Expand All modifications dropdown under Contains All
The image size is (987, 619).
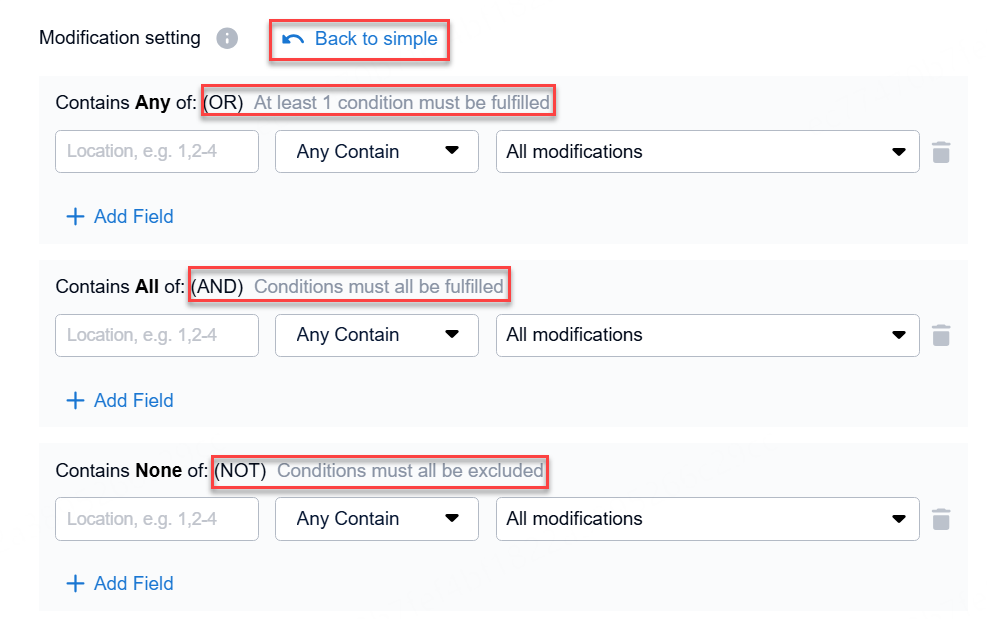point(707,335)
